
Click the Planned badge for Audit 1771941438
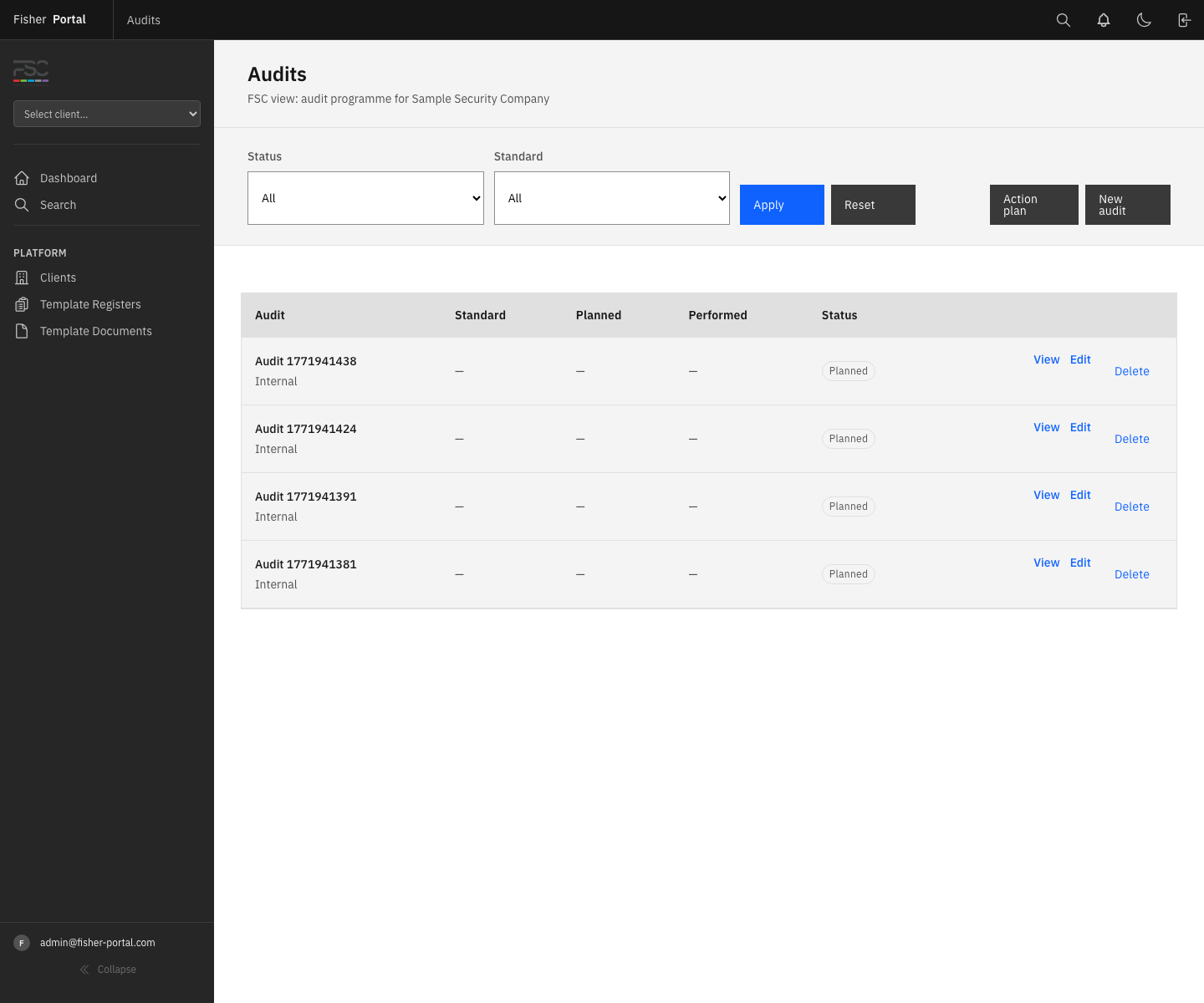pos(848,370)
